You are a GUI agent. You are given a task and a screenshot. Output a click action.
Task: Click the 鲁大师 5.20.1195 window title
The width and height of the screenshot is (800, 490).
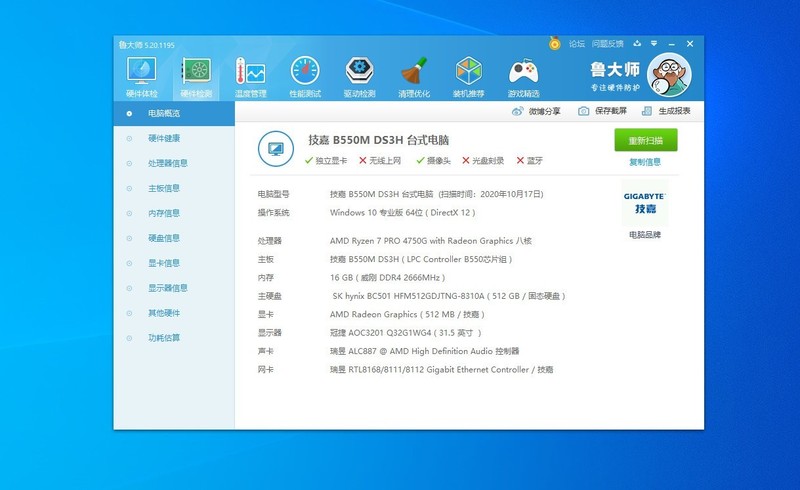tap(146, 45)
